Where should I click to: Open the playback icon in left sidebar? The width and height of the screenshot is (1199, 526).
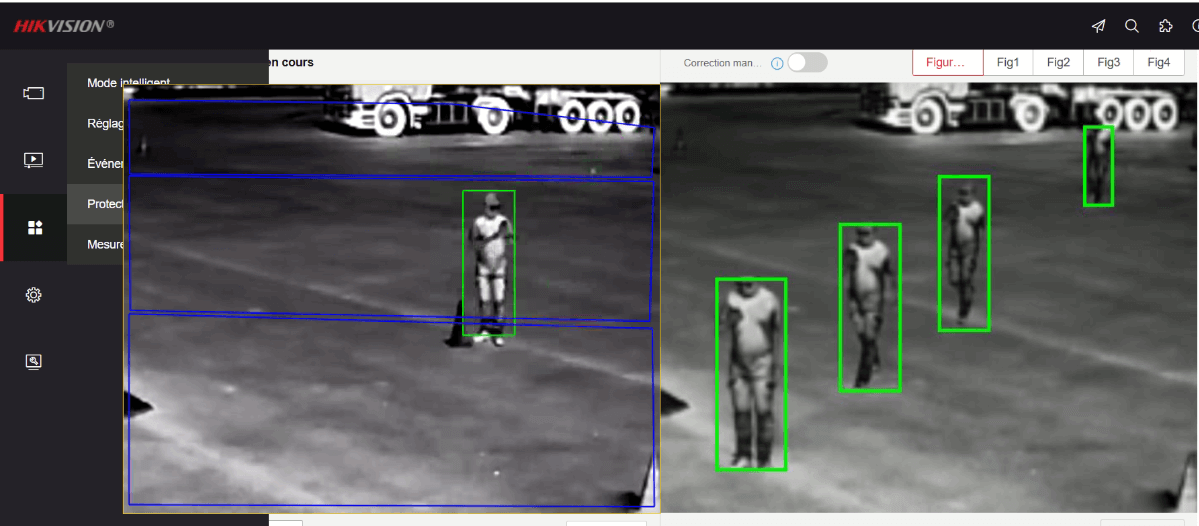(x=34, y=160)
